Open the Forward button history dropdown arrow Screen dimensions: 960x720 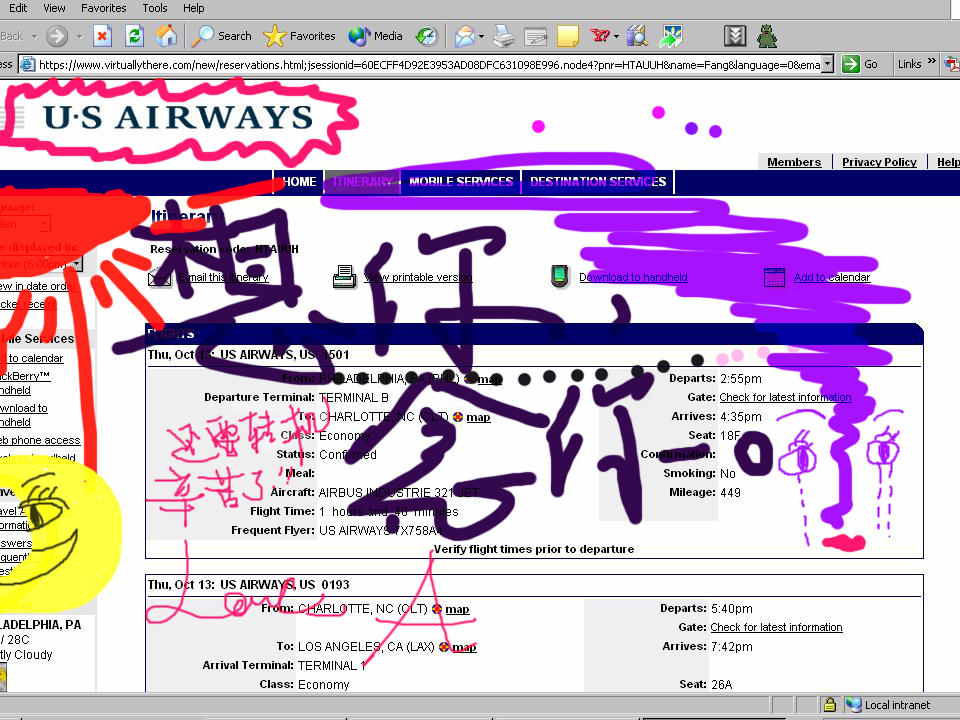coord(80,37)
